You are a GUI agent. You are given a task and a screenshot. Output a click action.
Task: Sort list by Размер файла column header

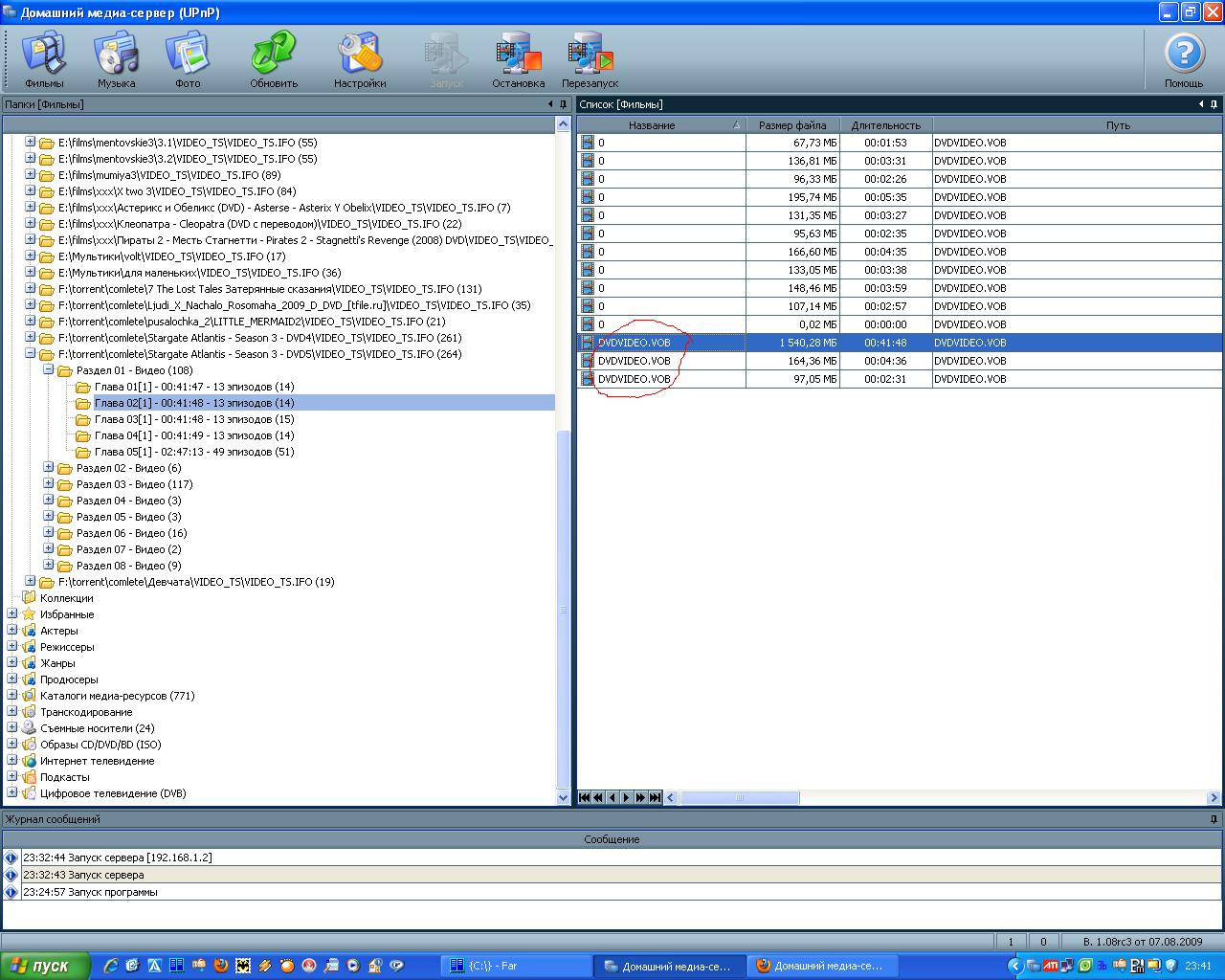tap(791, 125)
